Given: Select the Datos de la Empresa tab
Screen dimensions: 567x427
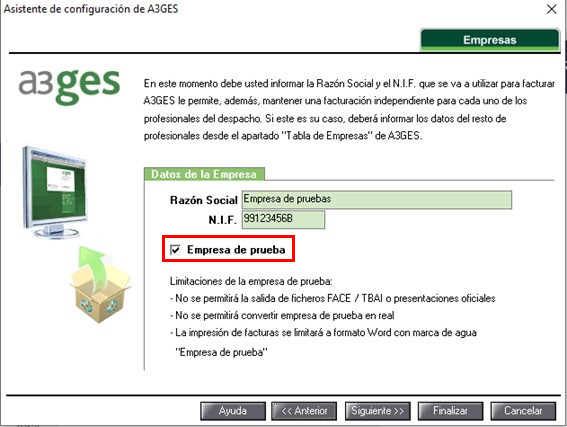Looking at the screenshot, I should [204, 174].
